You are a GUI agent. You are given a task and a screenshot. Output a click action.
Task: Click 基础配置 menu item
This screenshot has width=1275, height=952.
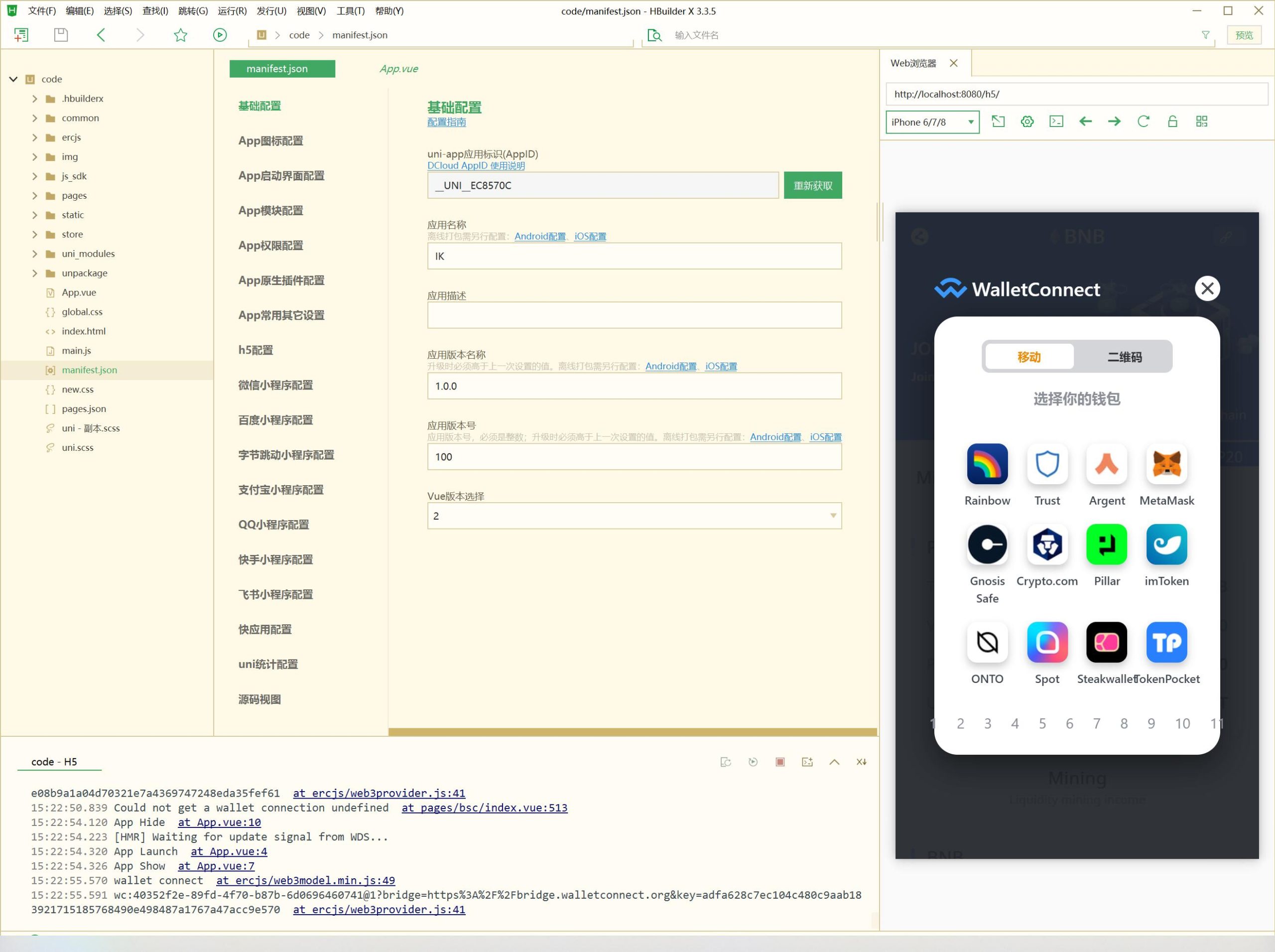point(259,105)
